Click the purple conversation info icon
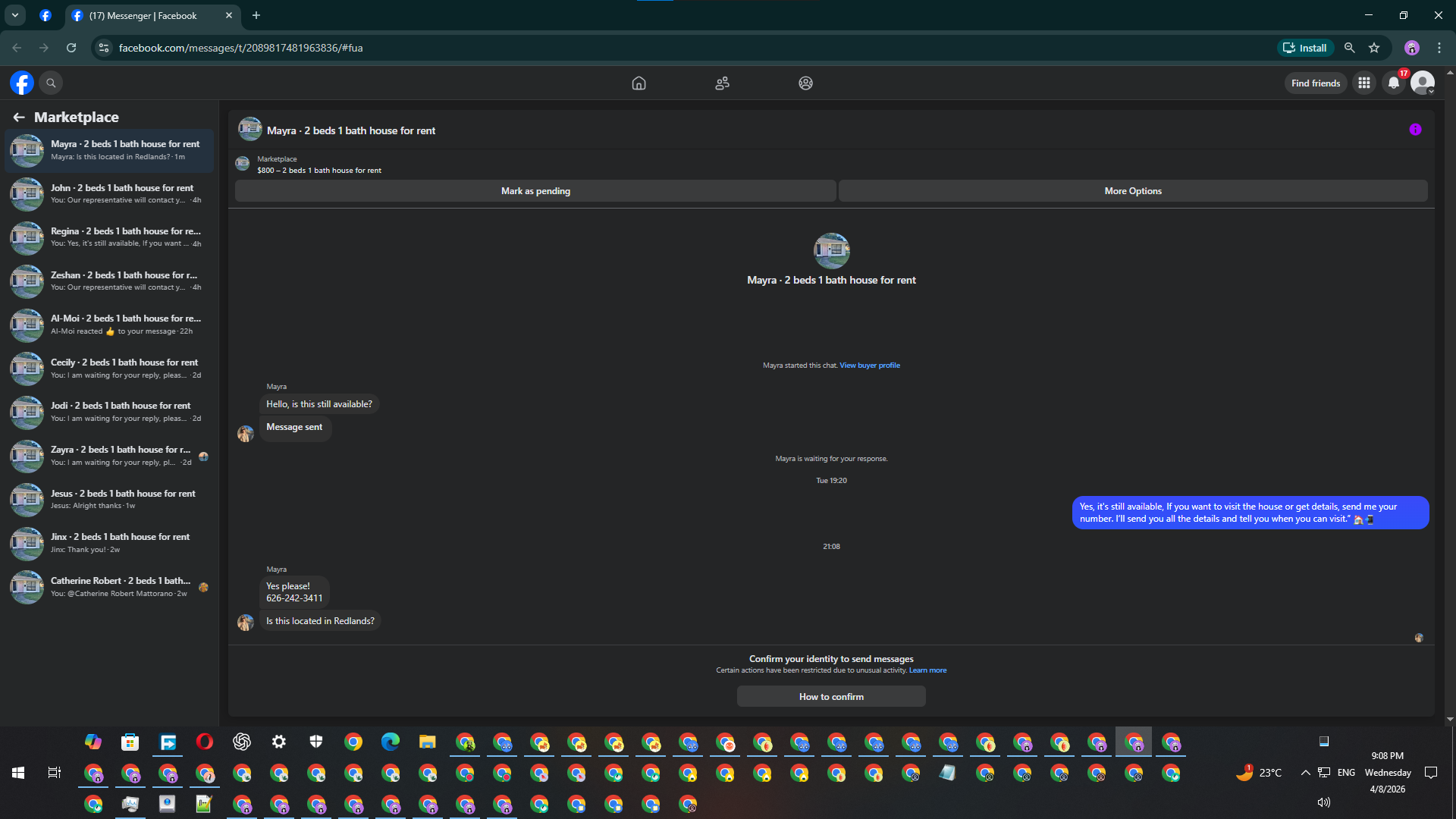The height and width of the screenshot is (819, 1456). tap(1415, 130)
